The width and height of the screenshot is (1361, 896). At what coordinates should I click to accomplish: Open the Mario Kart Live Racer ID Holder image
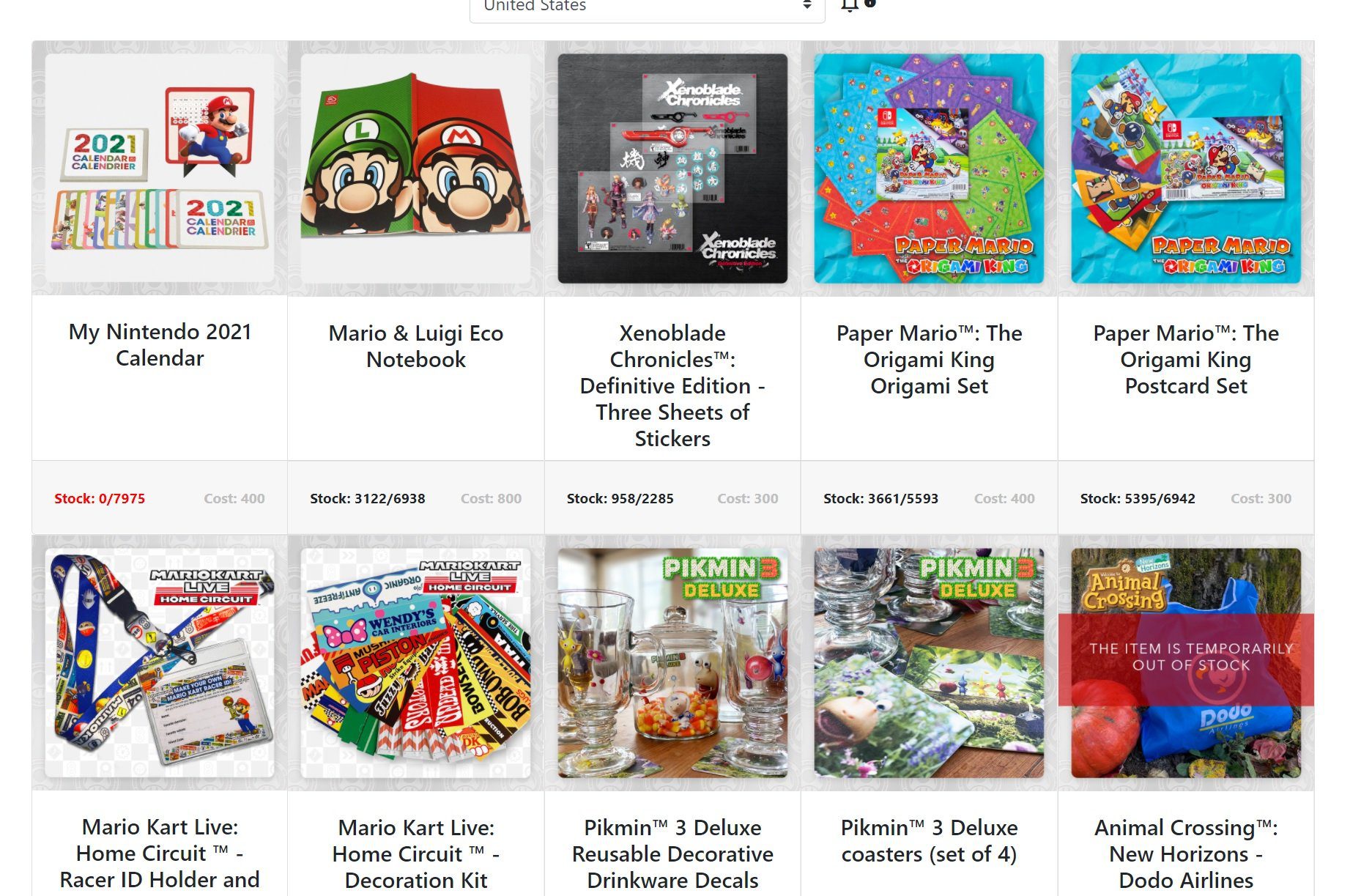click(x=160, y=663)
